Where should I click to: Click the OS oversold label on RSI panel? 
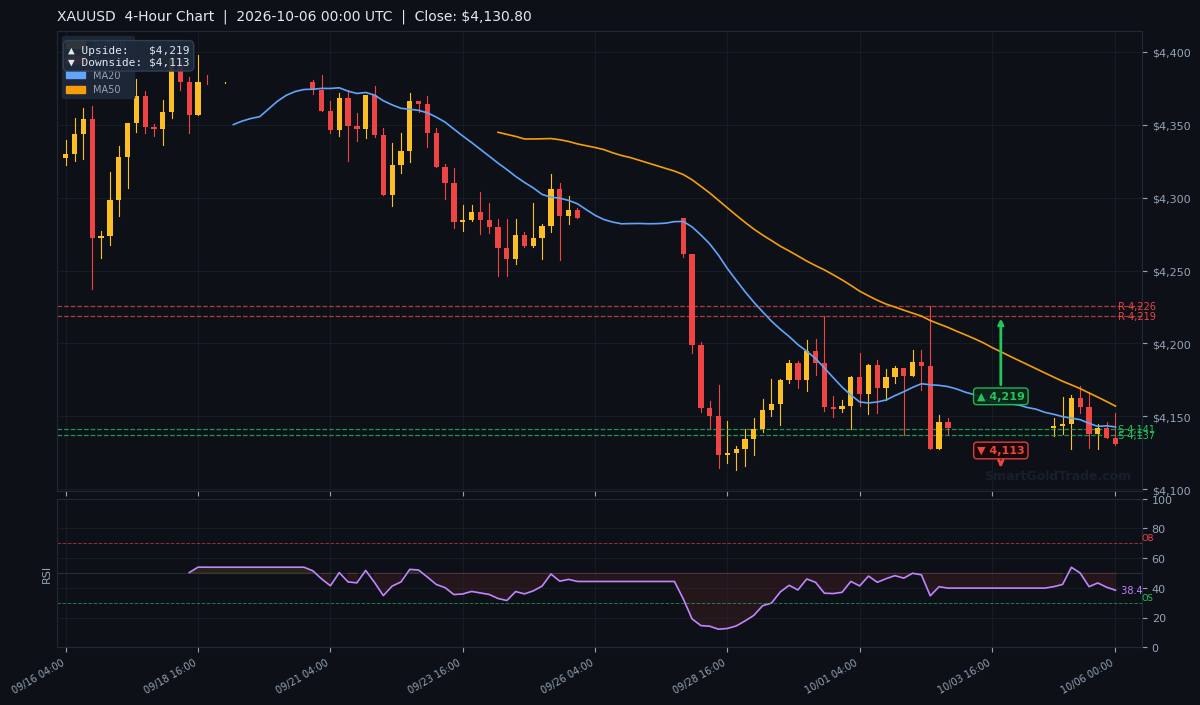tap(1147, 598)
